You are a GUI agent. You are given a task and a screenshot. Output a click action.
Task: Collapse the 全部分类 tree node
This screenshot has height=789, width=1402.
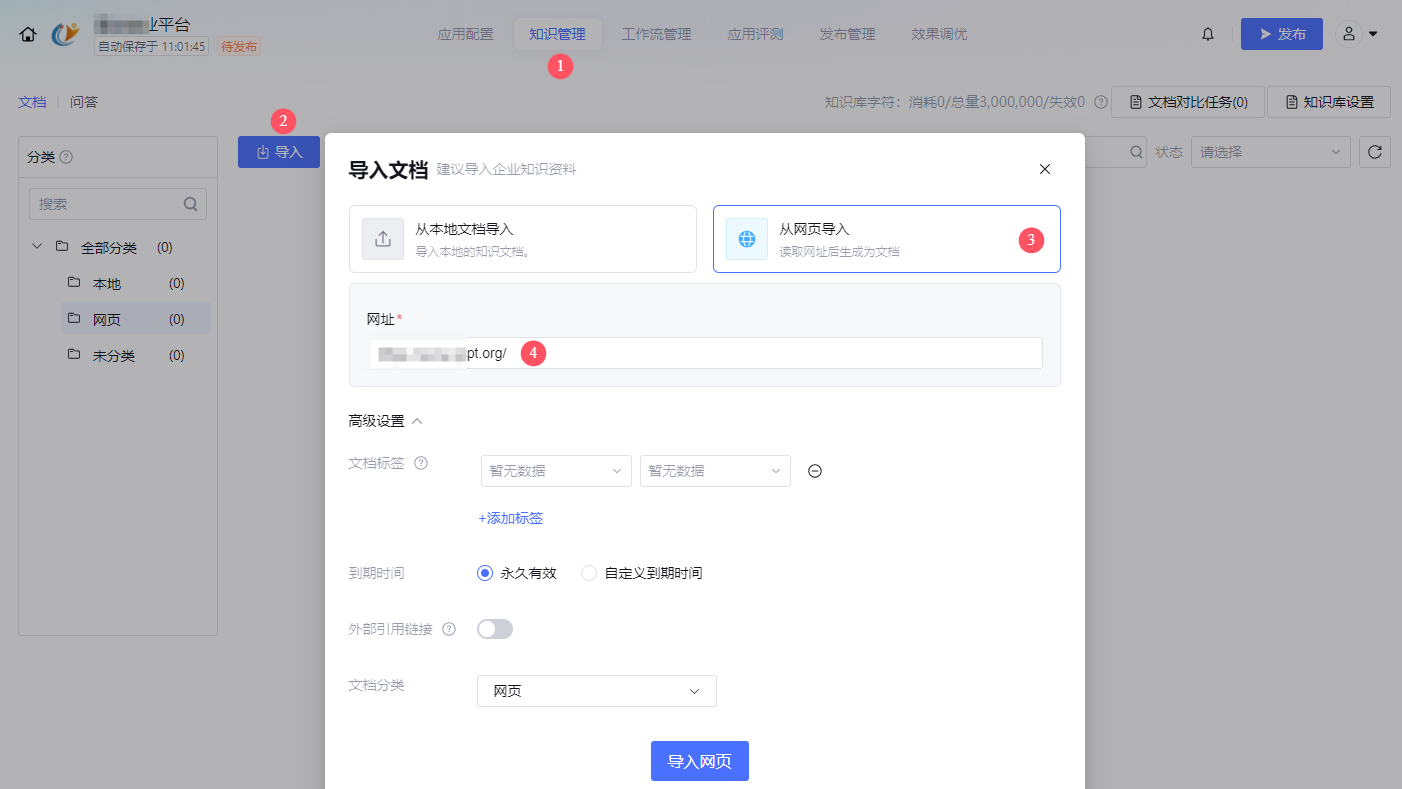coord(37,246)
